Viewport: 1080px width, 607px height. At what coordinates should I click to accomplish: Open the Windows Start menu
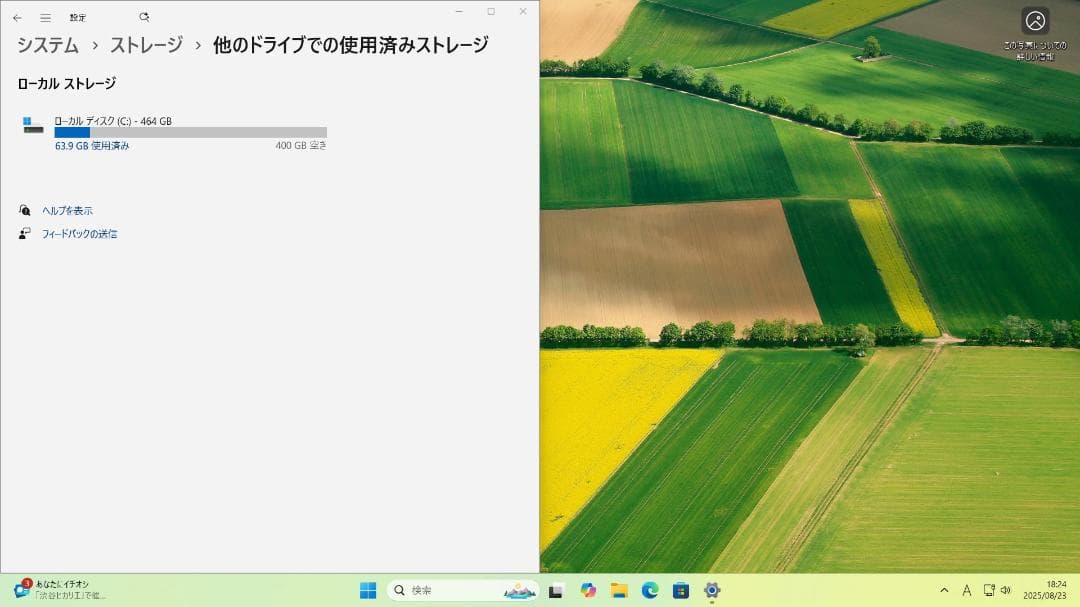coord(369,590)
